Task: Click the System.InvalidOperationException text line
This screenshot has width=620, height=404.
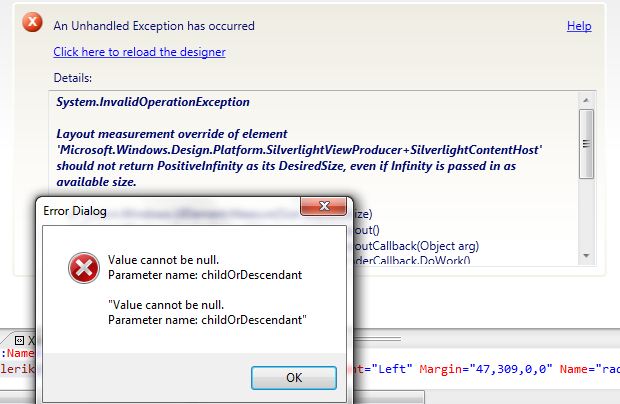Action: (x=153, y=102)
